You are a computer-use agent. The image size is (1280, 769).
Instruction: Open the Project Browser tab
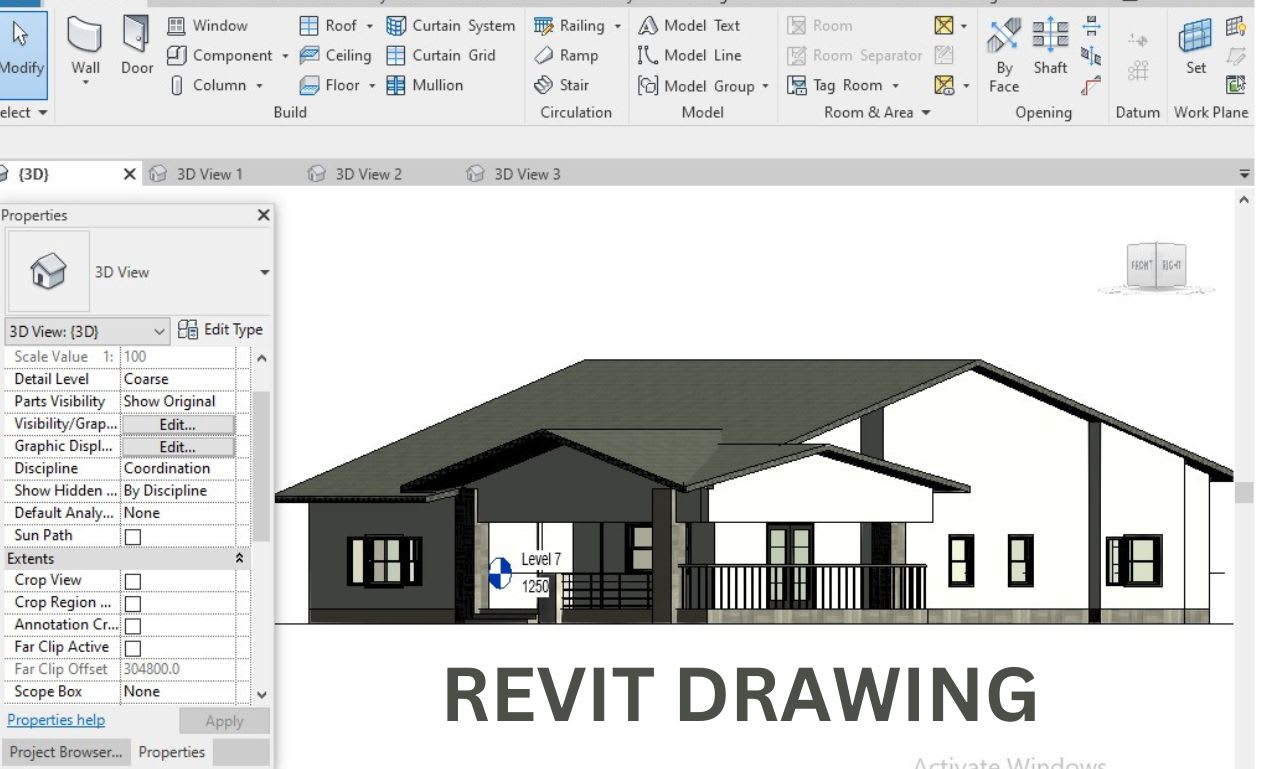[x=65, y=751]
